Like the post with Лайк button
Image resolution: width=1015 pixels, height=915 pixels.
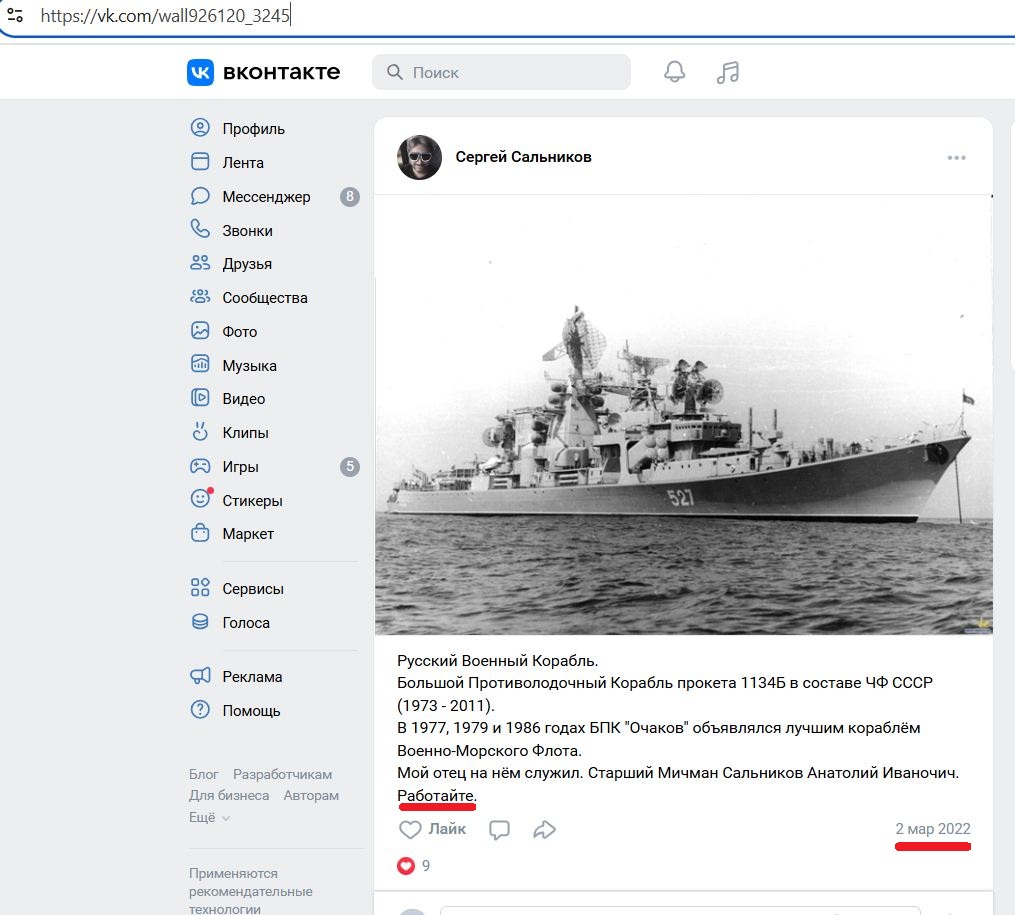(x=432, y=829)
